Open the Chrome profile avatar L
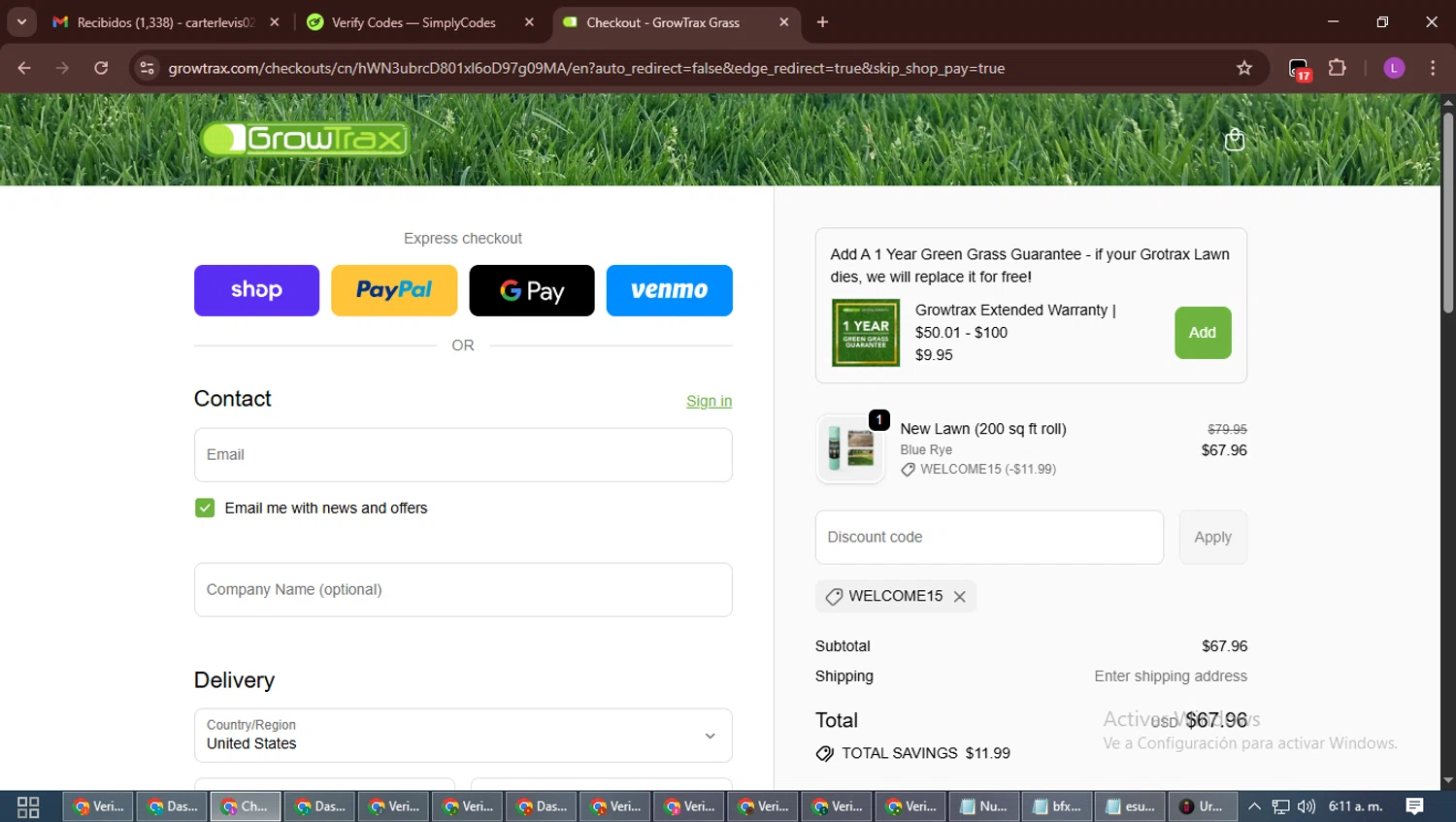This screenshot has height=822, width=1456. coord(1394,68)
